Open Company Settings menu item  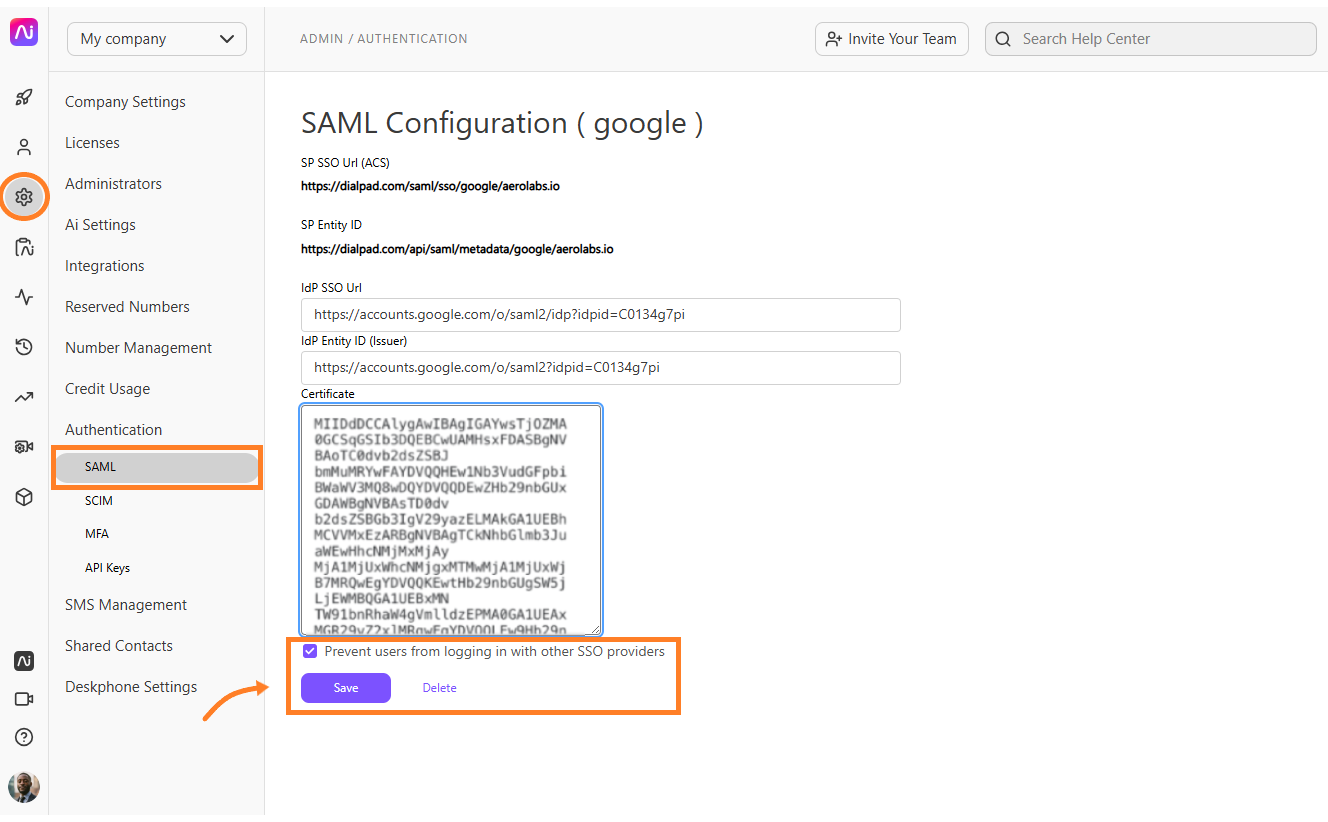click(125, 102)
